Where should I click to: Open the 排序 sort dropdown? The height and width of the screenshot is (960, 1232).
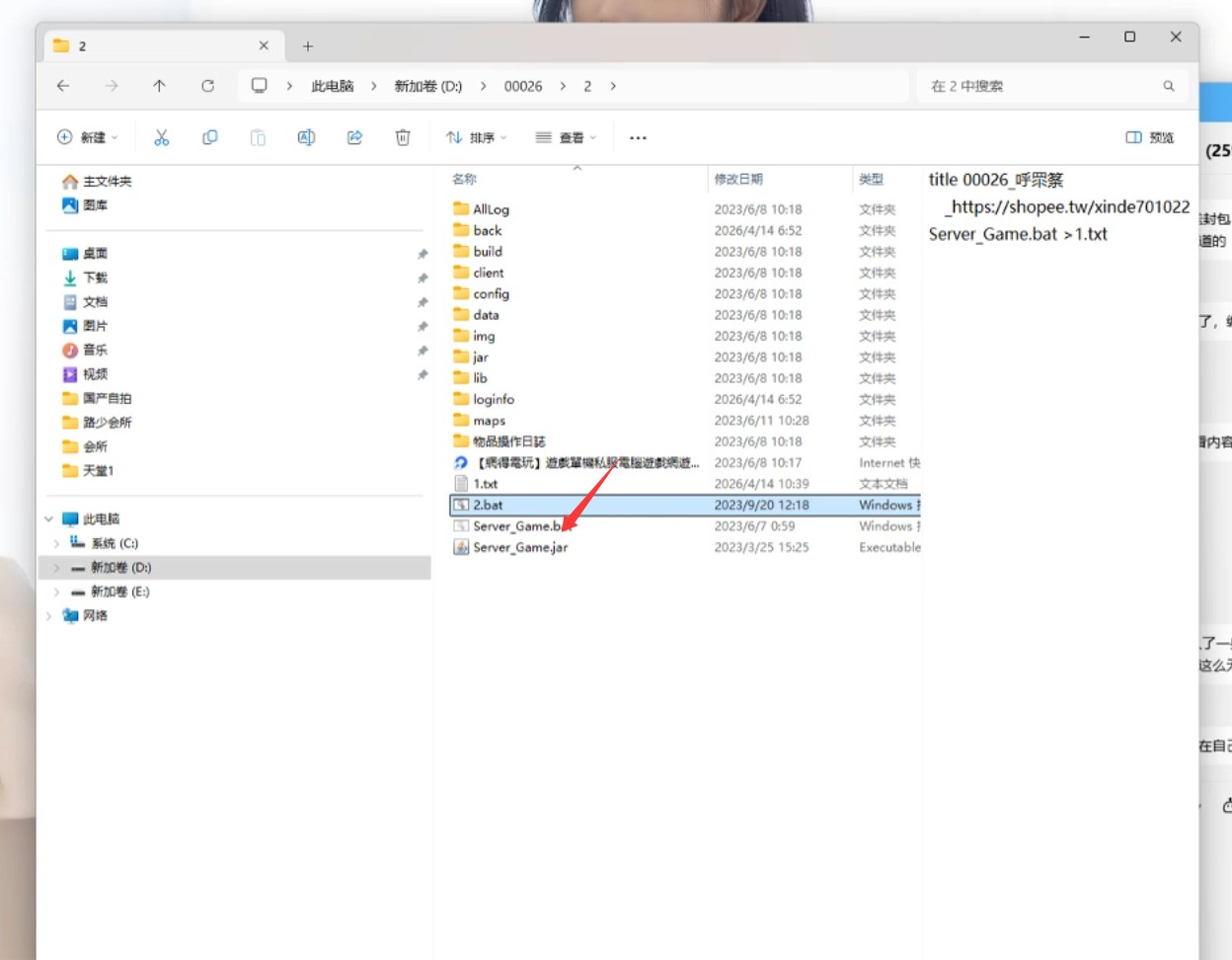[x=476, y=138]
